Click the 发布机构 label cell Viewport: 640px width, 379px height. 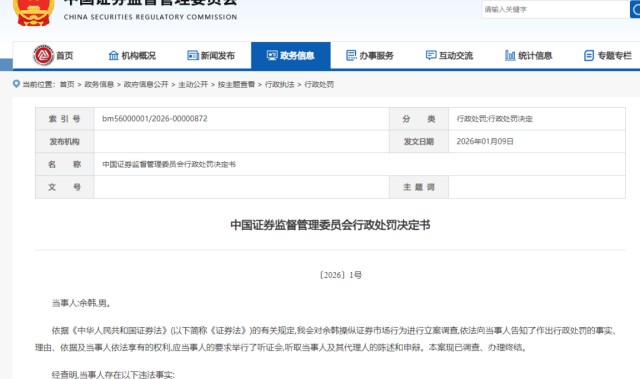pyautogui.click(x=64, y=142)
